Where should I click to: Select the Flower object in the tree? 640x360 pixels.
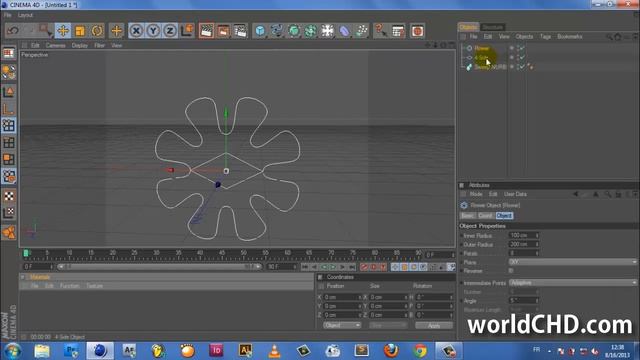point(482,48)
